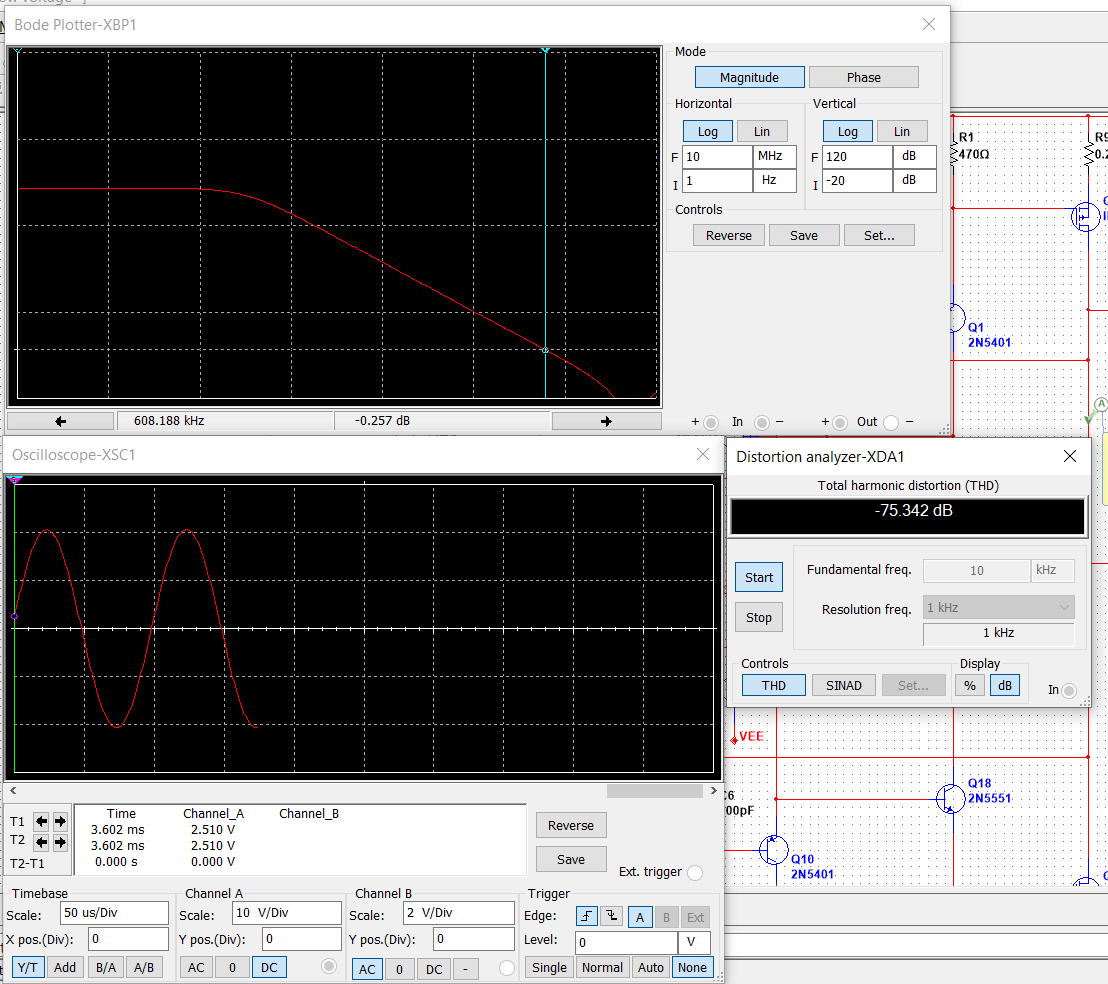
Task: Move Bode plotter cursor right with arrow
Action: [606, 421]
